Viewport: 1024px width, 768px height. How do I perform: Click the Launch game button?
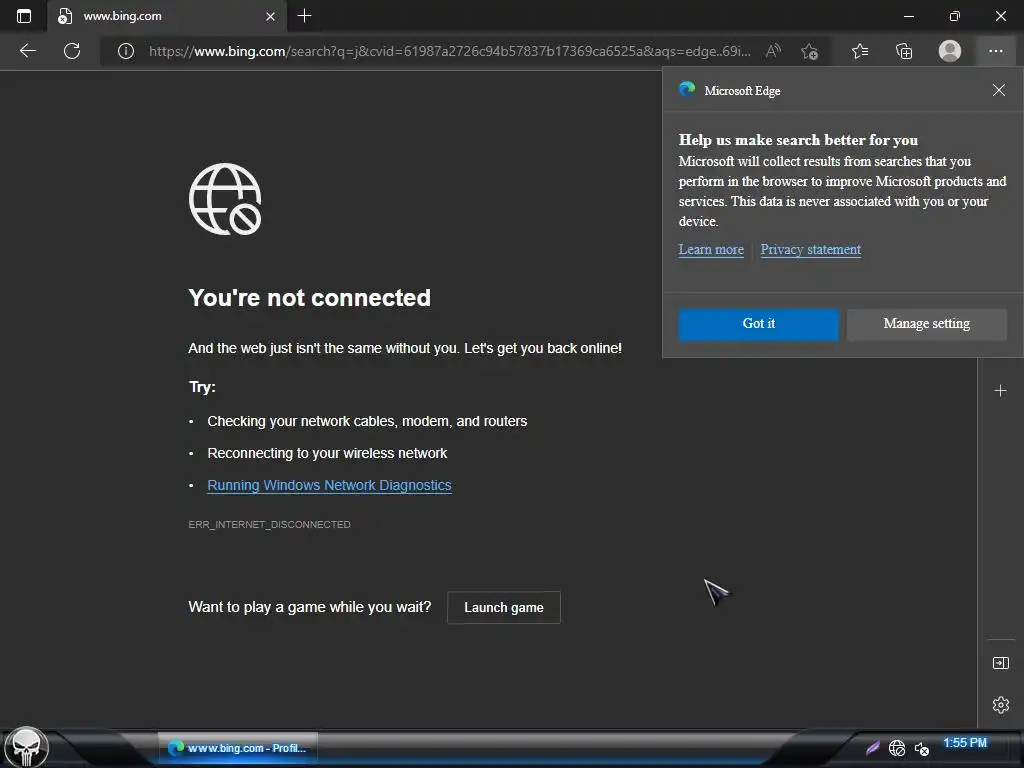coord(504,607)
